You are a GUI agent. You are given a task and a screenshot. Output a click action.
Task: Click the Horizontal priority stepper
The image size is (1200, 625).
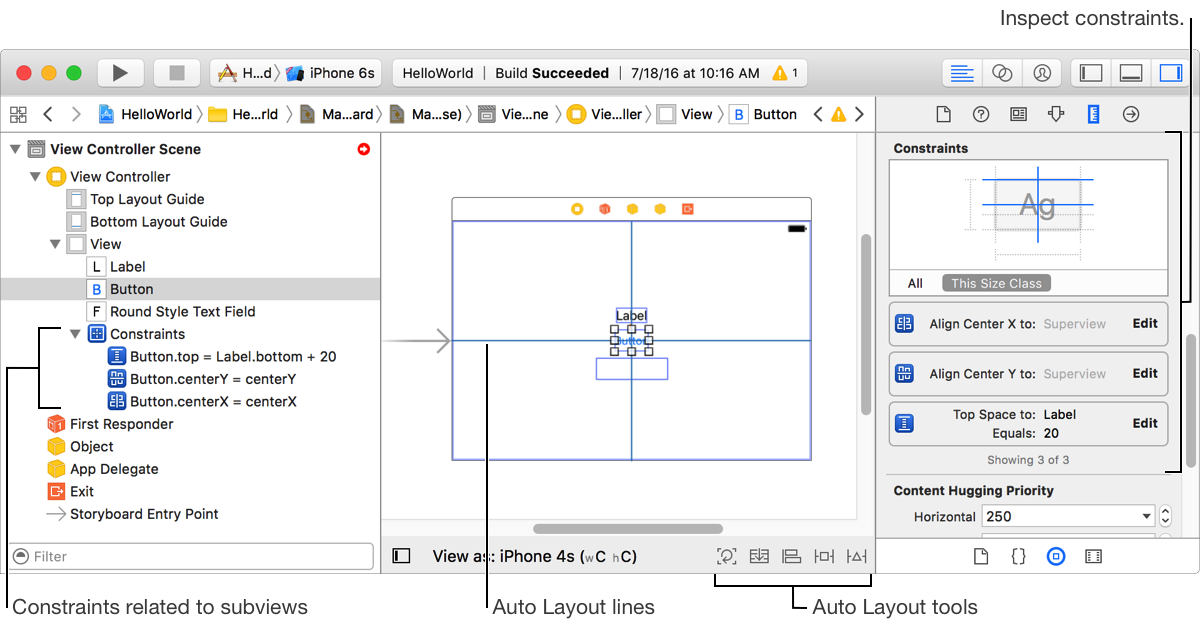coord(1165,517)
